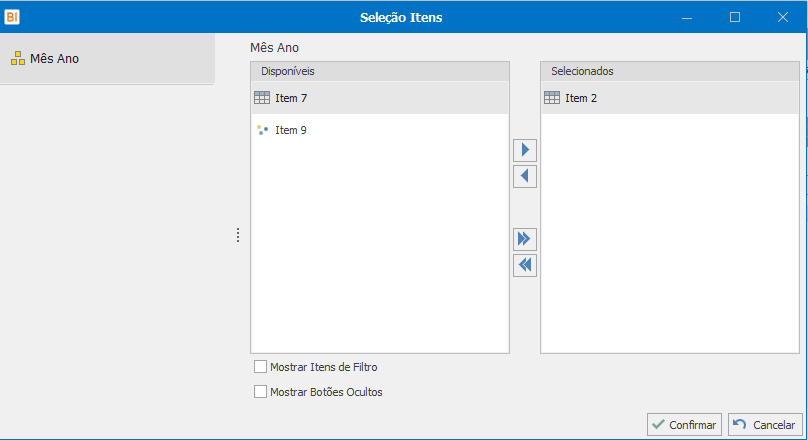Screen dimensions: 808x440
Task: Select Item 2 in Selecionados list
Action: click(x=581, y=98)
